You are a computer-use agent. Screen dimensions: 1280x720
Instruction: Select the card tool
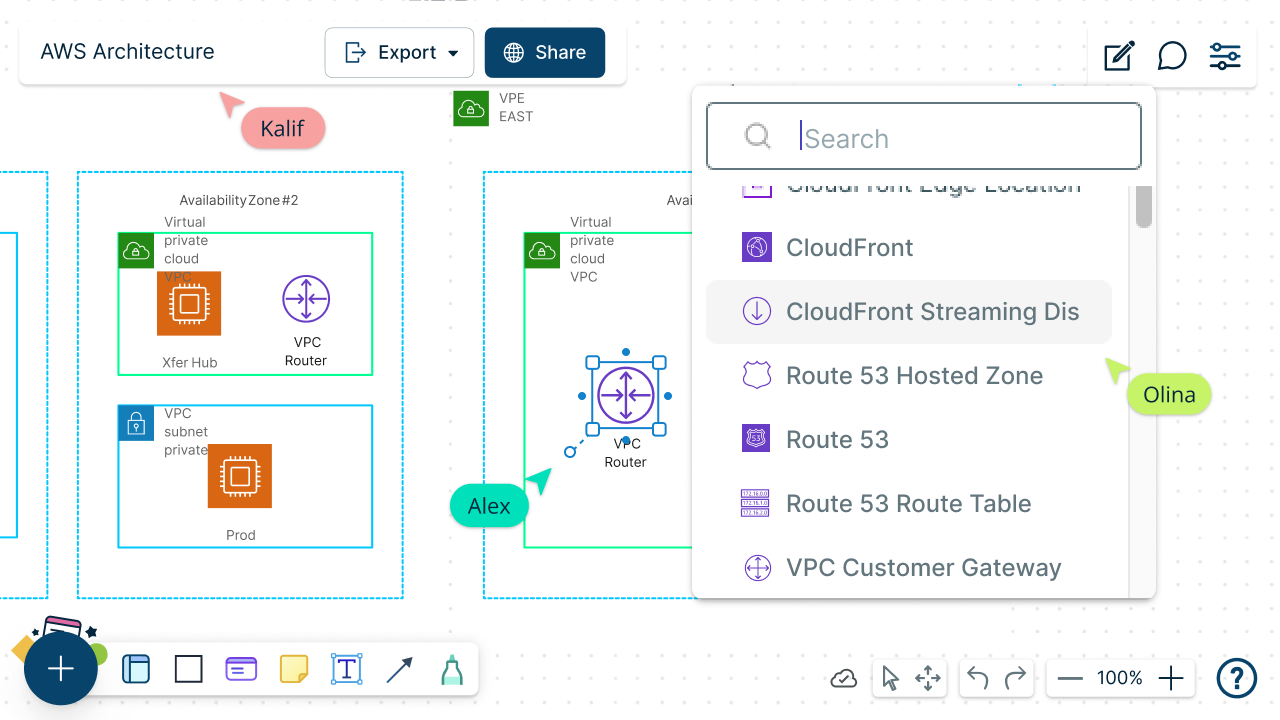click(241, 669)
